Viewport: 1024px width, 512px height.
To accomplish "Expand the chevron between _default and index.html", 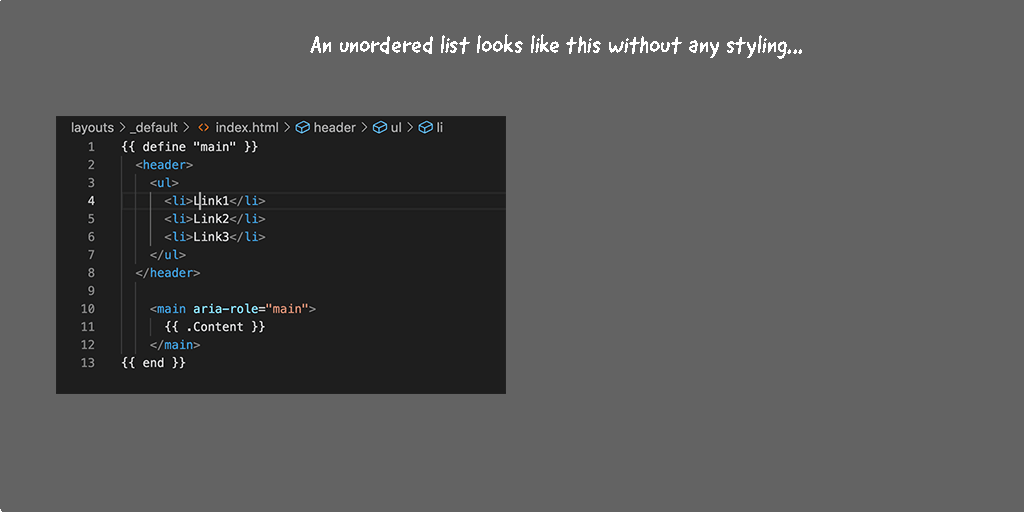I will (x=186, y=128).
